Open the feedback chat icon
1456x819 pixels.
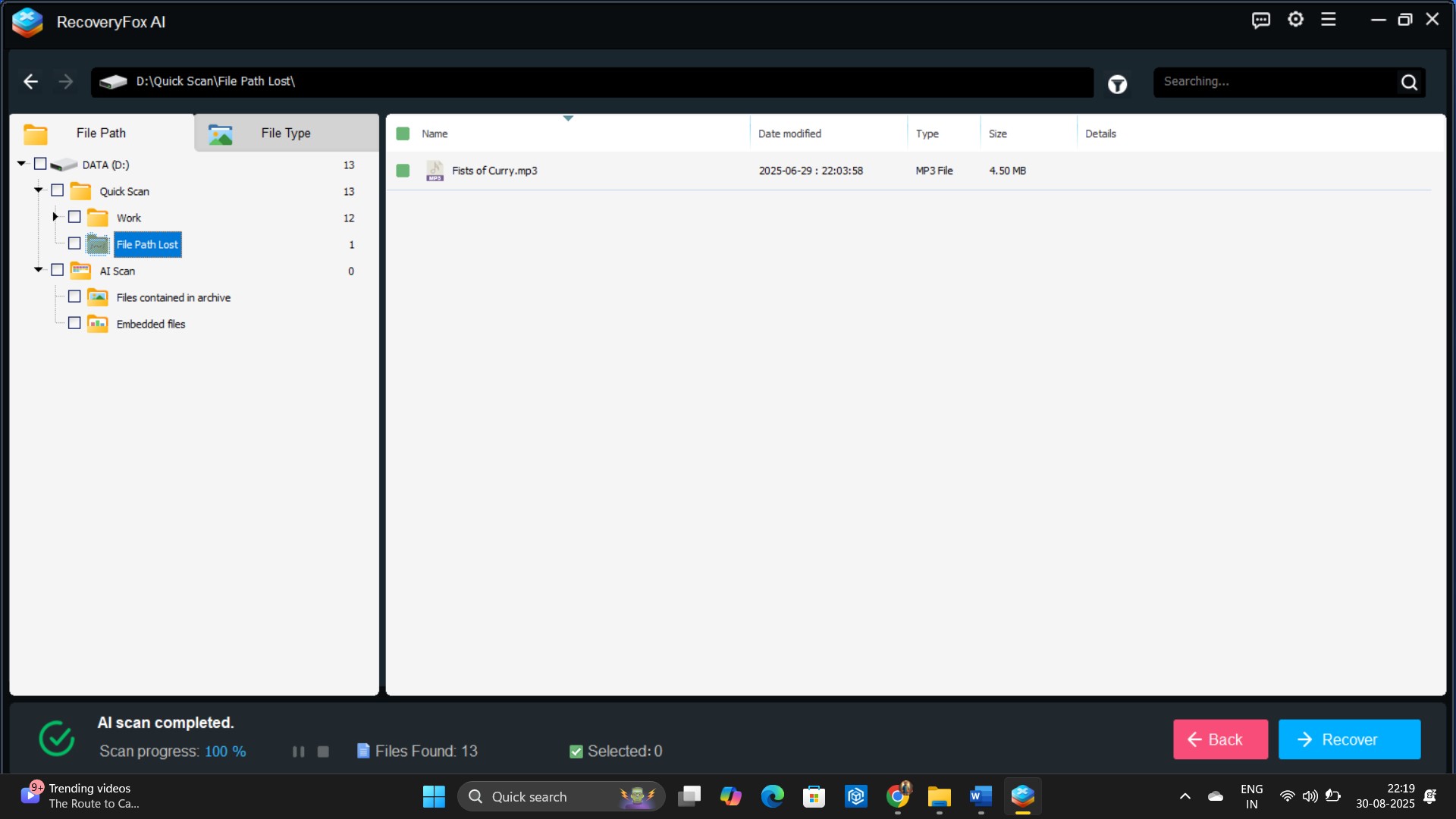click(1260, 20)
